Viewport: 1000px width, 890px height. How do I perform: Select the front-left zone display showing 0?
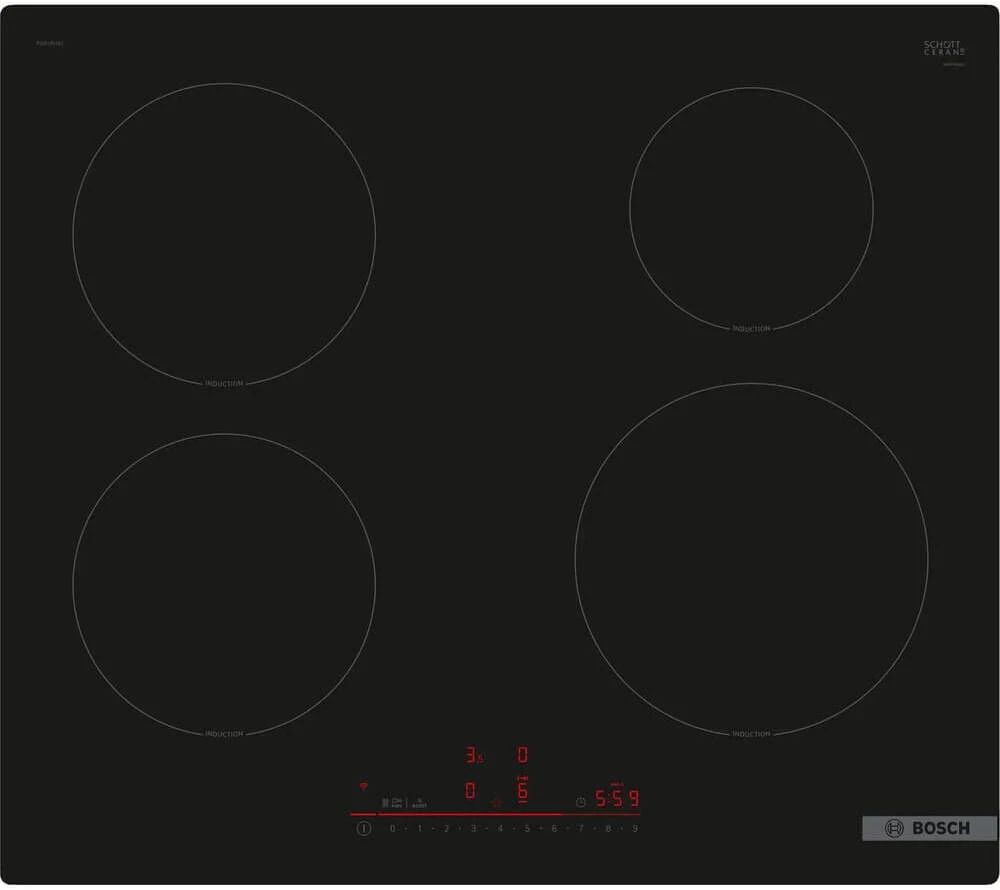click(470, 791)
